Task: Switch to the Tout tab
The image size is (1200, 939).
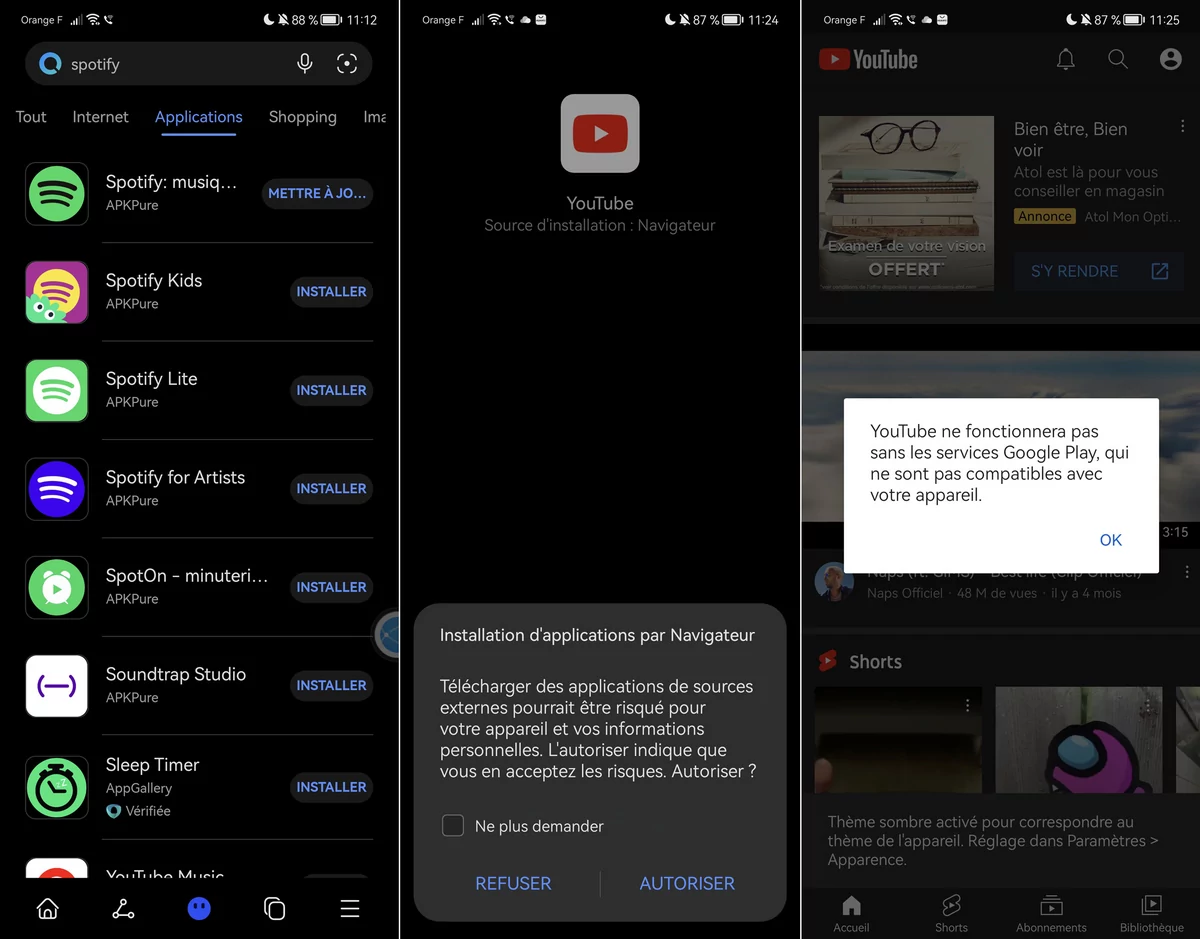Action: 31,117
